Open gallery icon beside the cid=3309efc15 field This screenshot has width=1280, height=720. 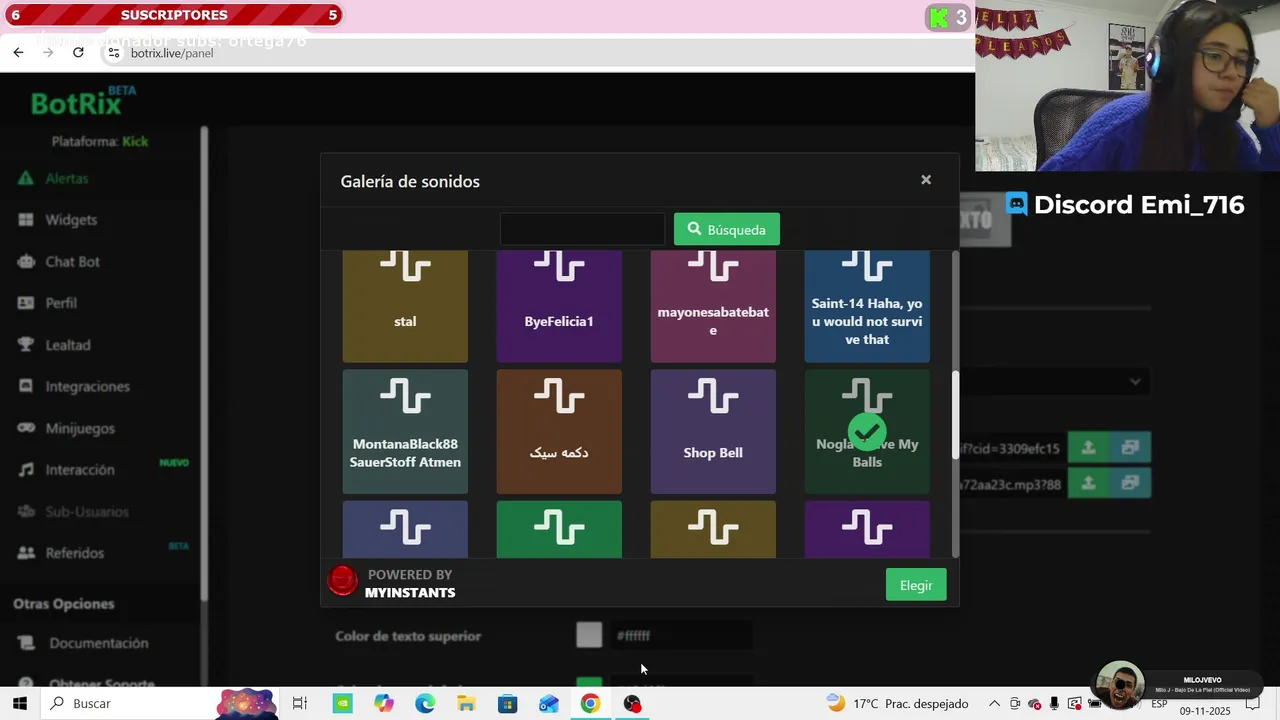1130,448
